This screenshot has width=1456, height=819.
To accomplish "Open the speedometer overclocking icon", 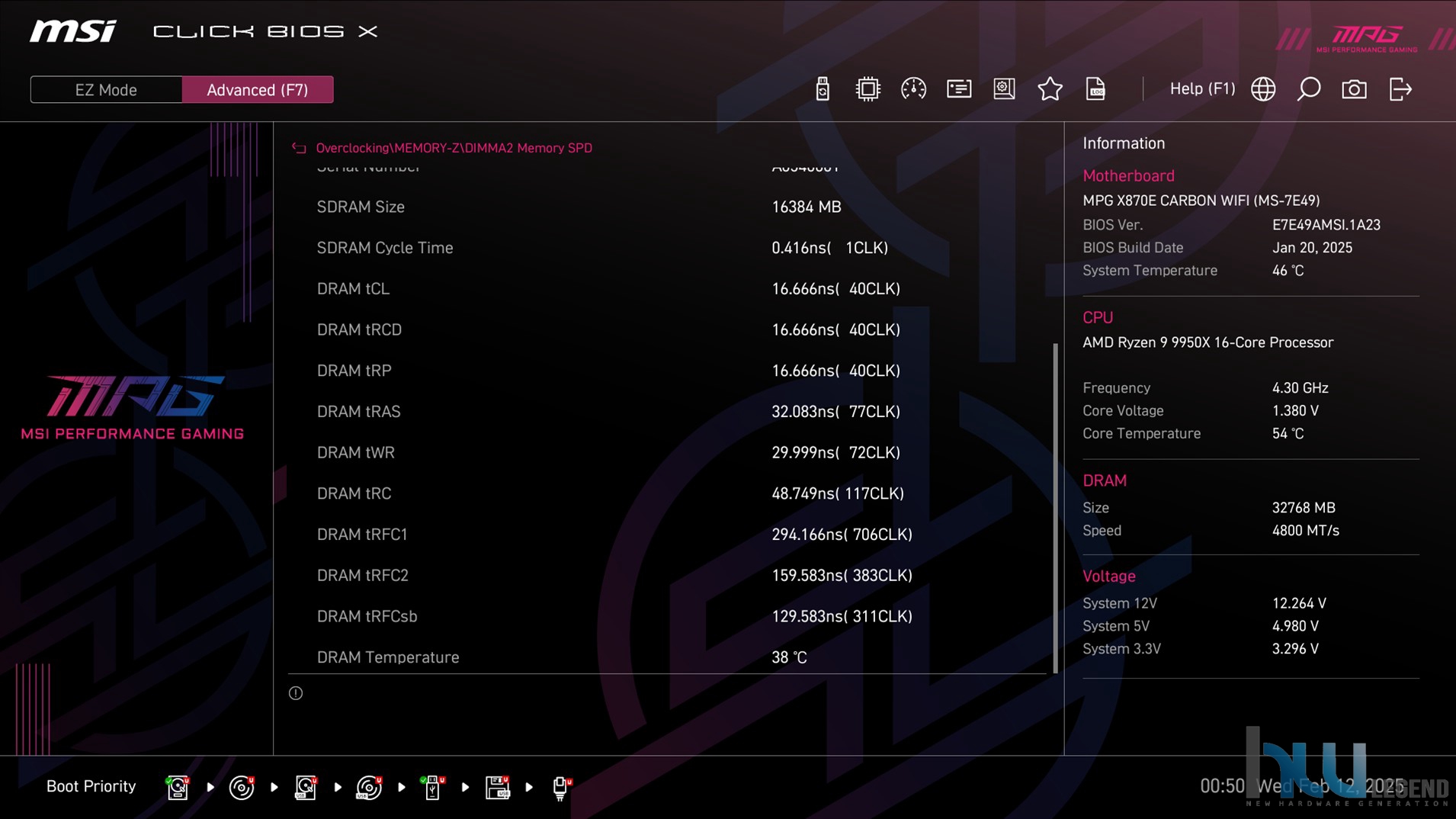I will tap(913, 89).
